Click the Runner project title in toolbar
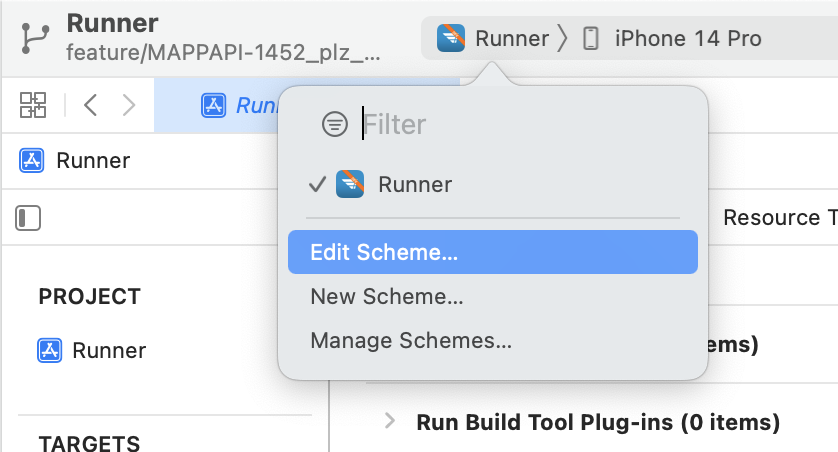Screen dimensions: 838x452 [x=112, y=24]
